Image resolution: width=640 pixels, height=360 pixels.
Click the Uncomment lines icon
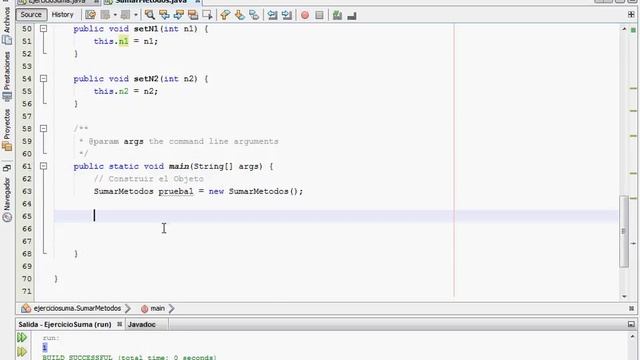351,15
